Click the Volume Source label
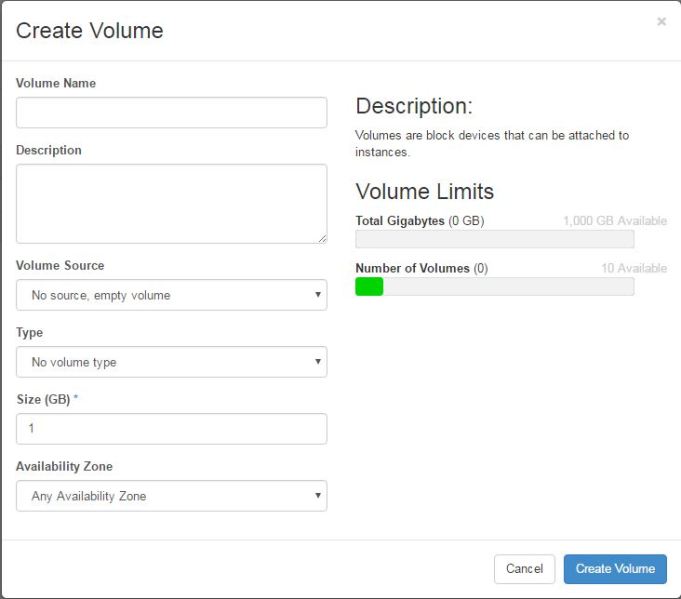The width and height of the screenshot is (681, 599). tap(60, 266)
